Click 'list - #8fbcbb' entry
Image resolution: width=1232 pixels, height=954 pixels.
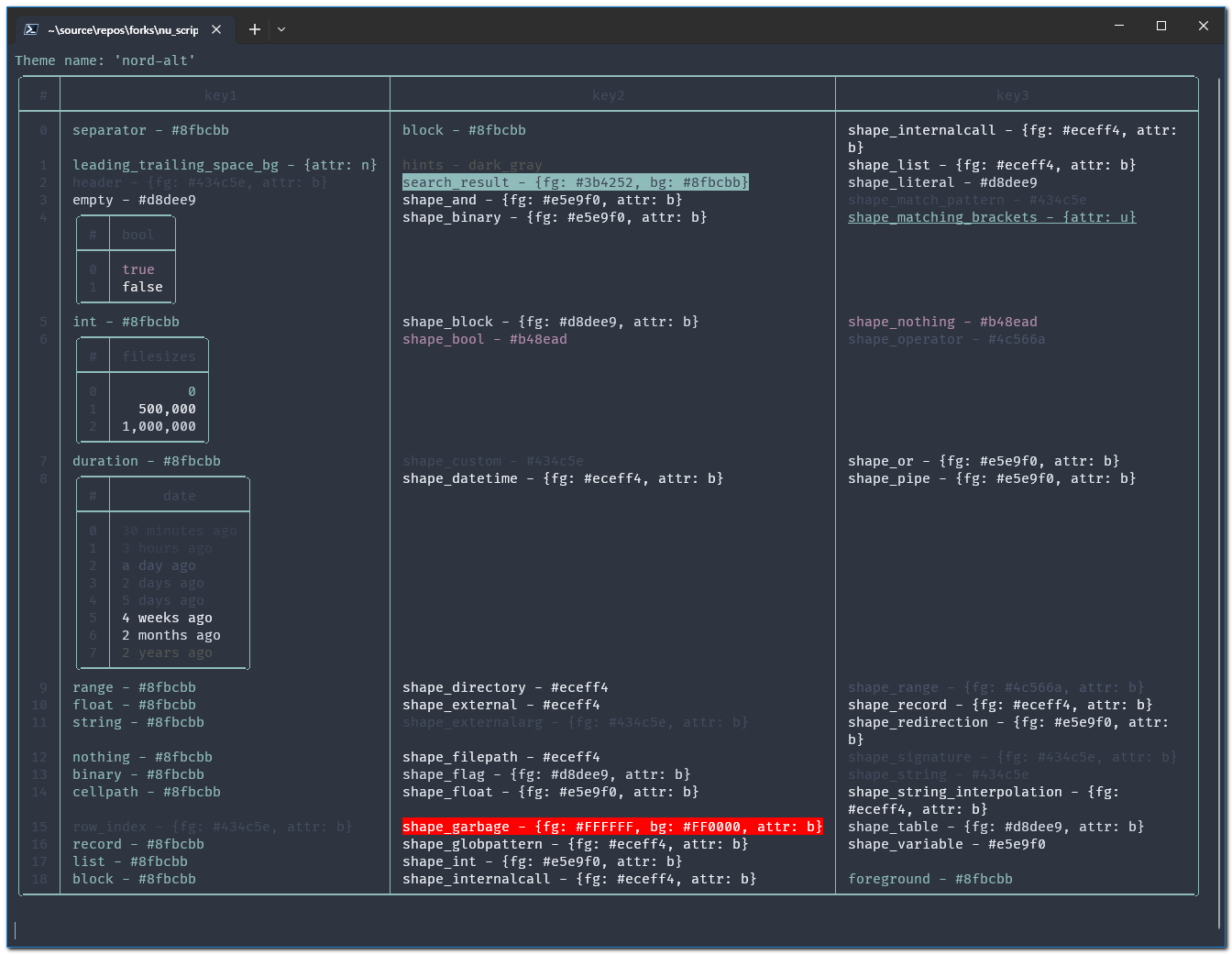(130, 861)
